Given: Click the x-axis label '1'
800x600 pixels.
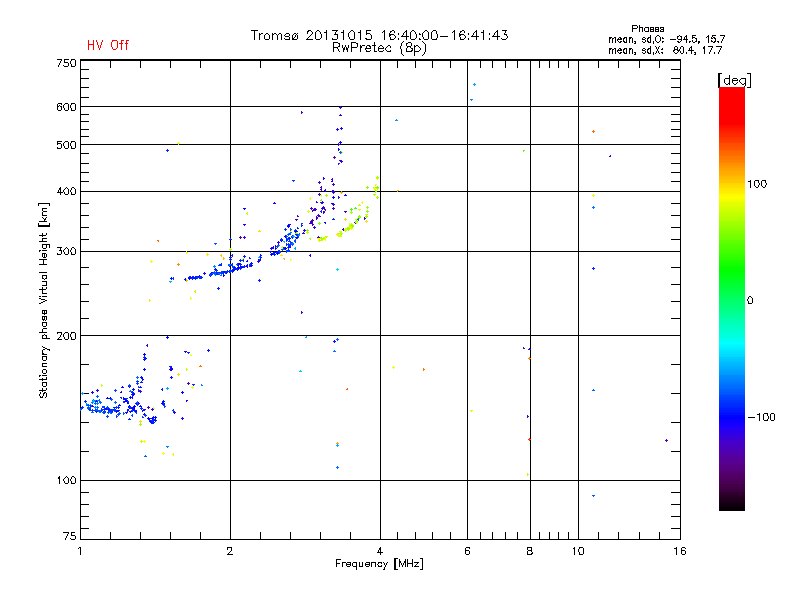Looking at the screenshot, I should click(80, 551).
